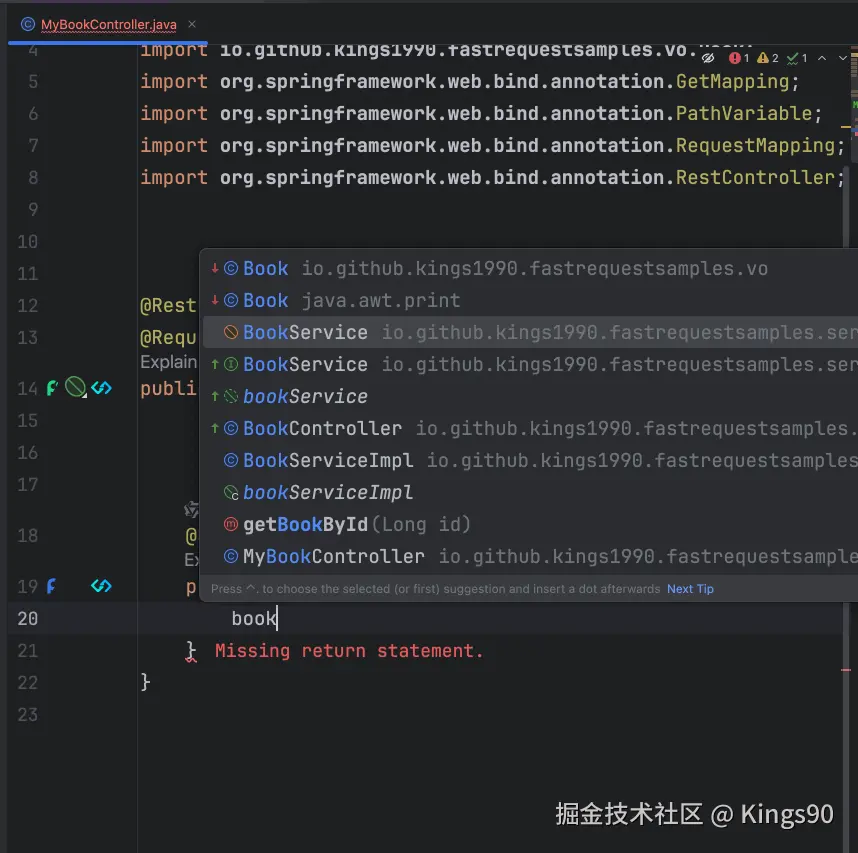
Task: Click the green Spring bean gutter icon on line 14
Action: (x=76, y=387)
